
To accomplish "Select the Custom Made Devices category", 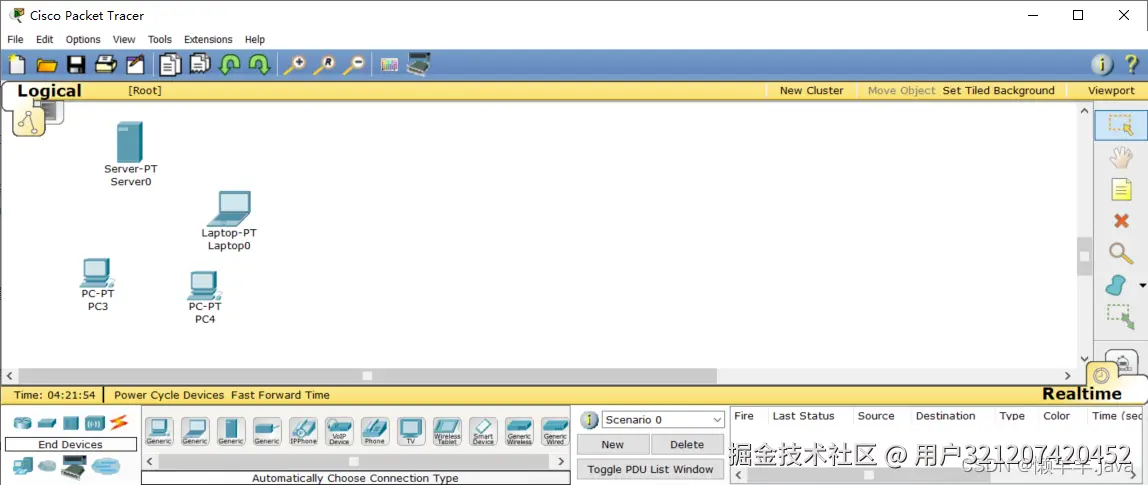I will (x=73, y=465).
